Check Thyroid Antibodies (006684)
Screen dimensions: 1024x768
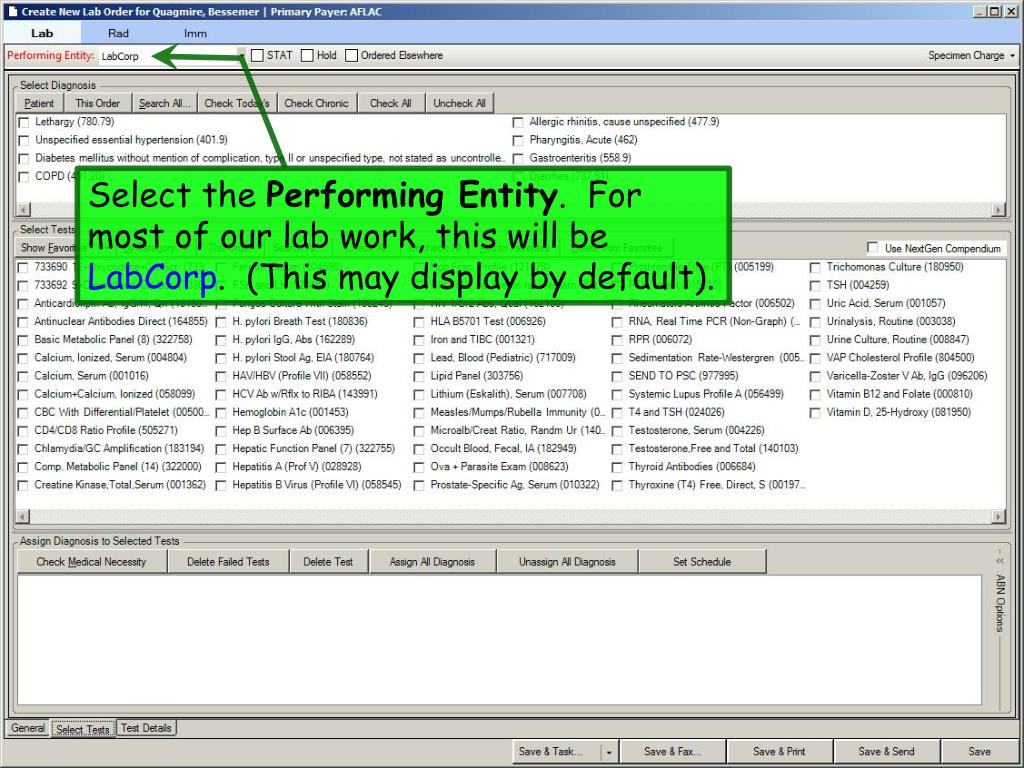[x=616, y=467]
